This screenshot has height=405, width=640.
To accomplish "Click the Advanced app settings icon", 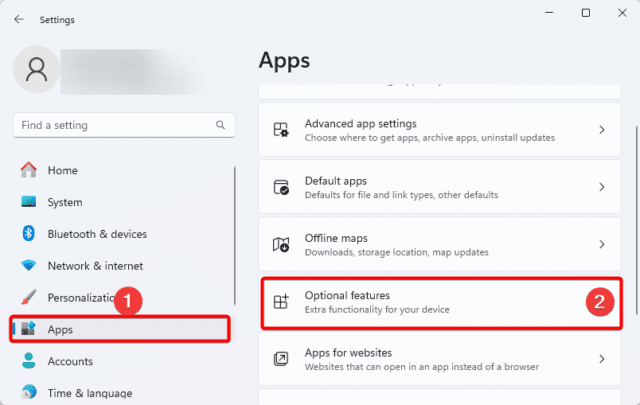I will tap(282, 130).
